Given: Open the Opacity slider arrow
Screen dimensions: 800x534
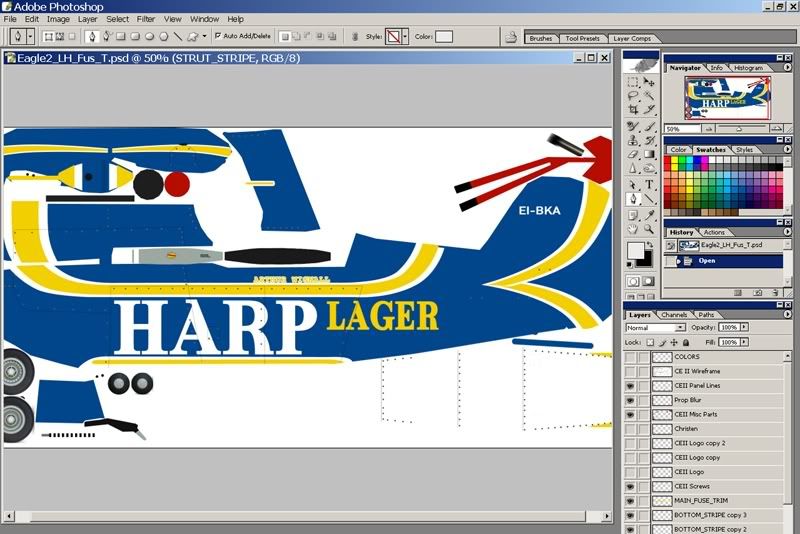Looking at the screenshot, I should [x=744, y=327].
